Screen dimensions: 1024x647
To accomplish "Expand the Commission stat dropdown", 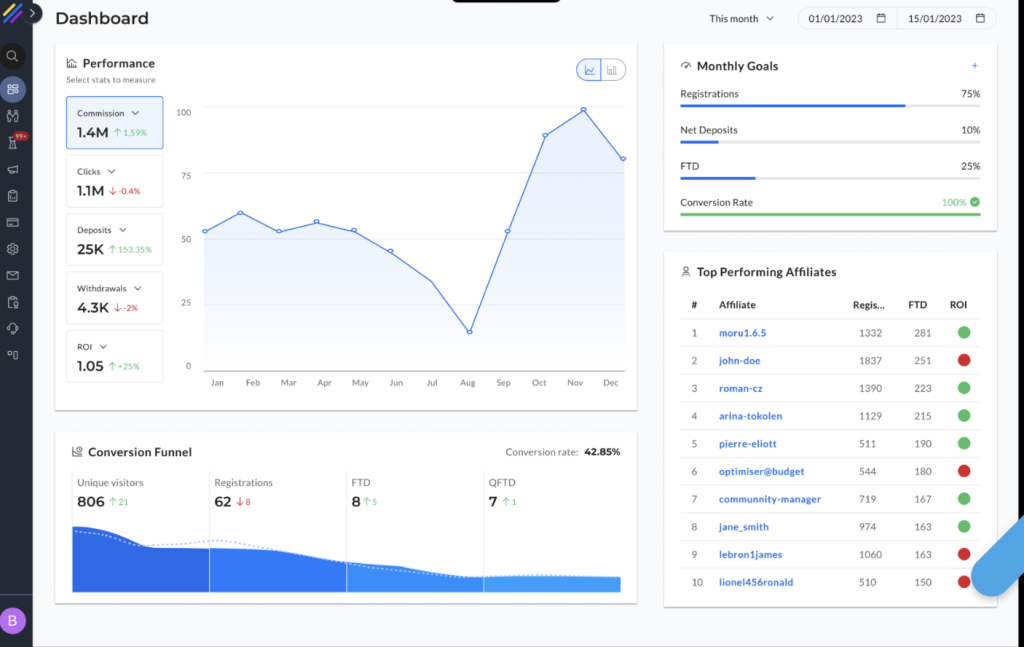I will (135, 114).
